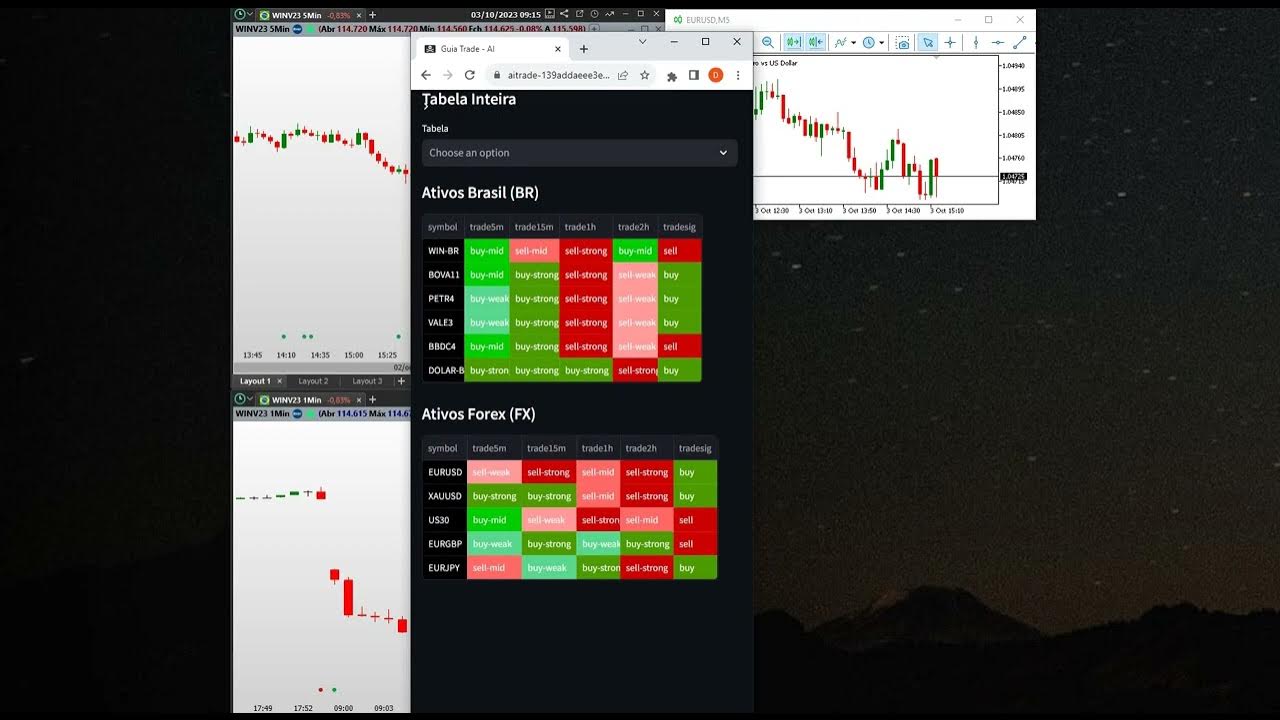This screenshot has height=720, width=1280.
Task: Switch to Layout 2 tab
Action: (x=313, y=381)
